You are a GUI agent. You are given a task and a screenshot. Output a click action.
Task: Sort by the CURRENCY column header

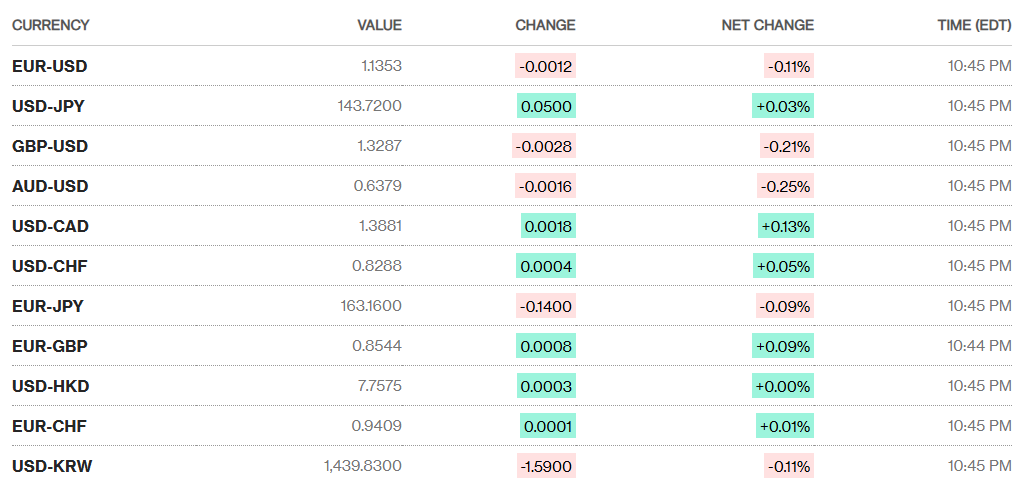50,25
